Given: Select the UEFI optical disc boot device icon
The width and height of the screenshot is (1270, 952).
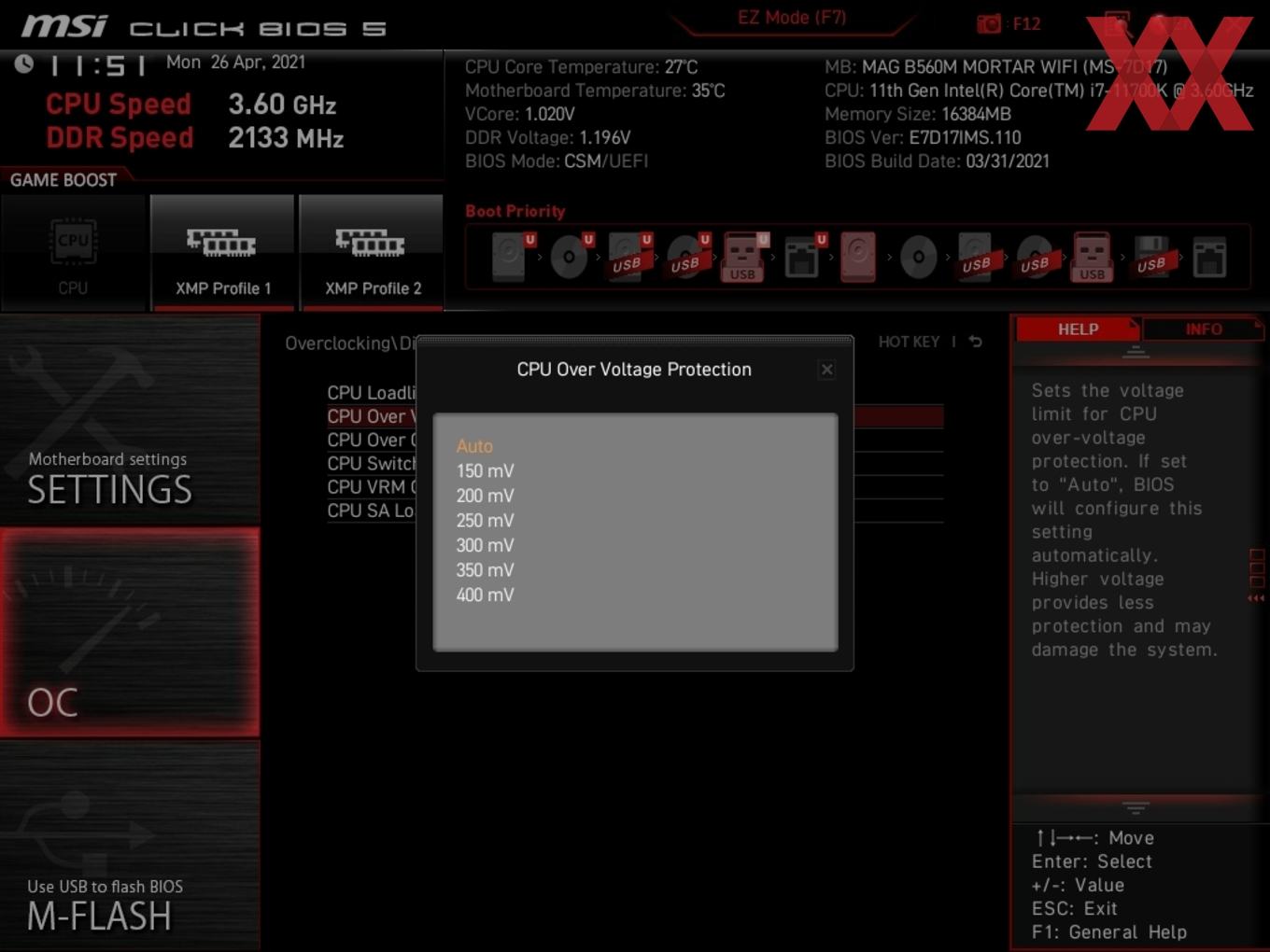Looking at the screenshot, I should [571, 257].
